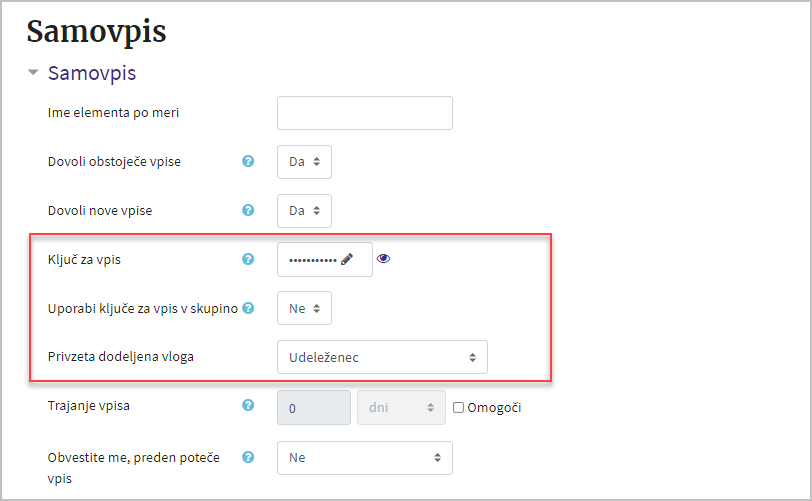Screen dimensions: 812x501
Task: Click the pencil icon to edit enrolment key
Action: click(347, 259)
